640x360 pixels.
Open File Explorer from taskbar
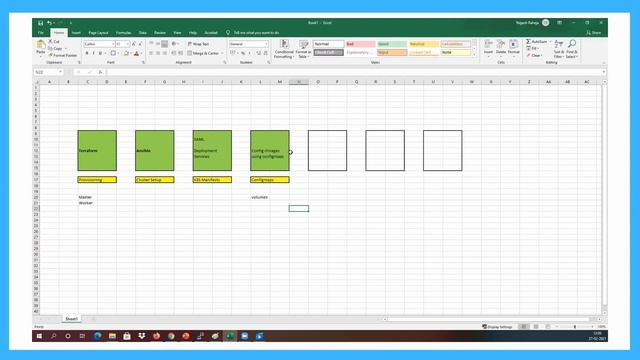pyautogui.click(x=112, y=336)
